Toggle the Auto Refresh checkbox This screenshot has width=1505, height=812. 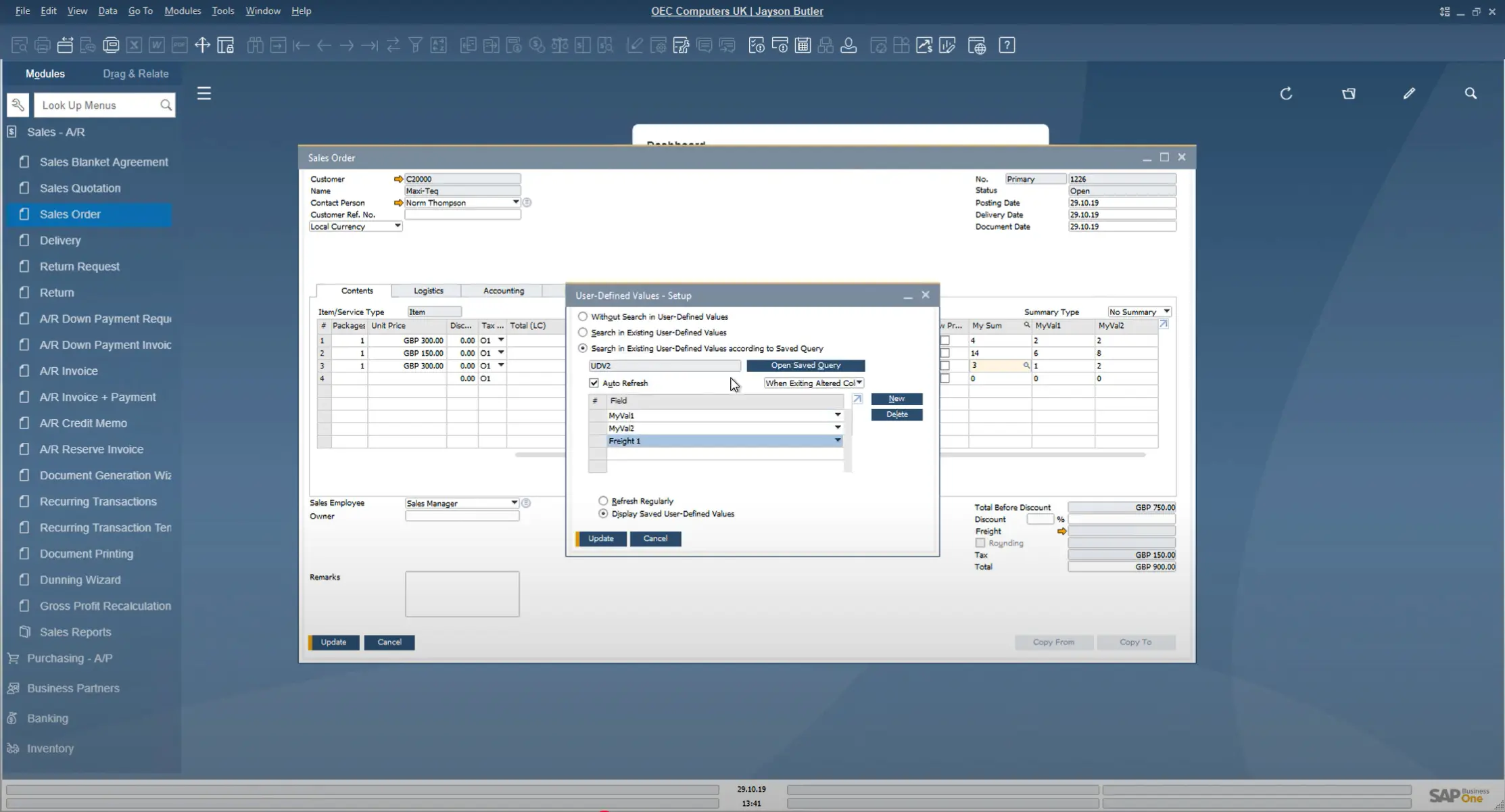tap(594, 383)
